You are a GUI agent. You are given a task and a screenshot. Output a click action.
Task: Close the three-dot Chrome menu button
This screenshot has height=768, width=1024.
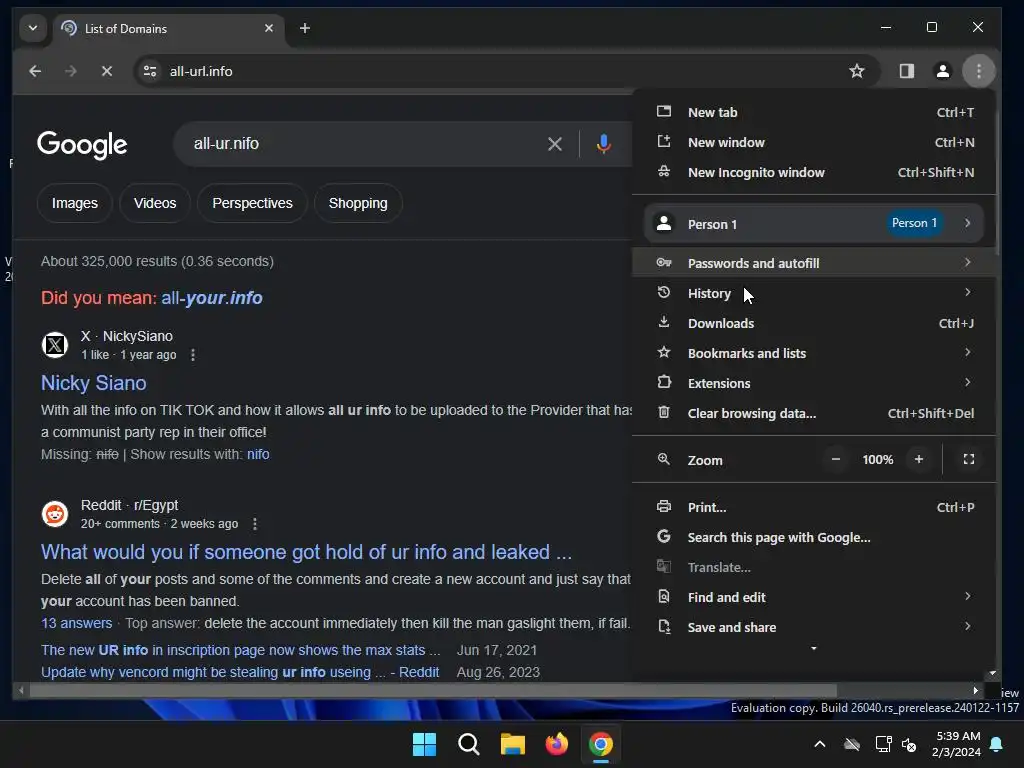(978, 71)
